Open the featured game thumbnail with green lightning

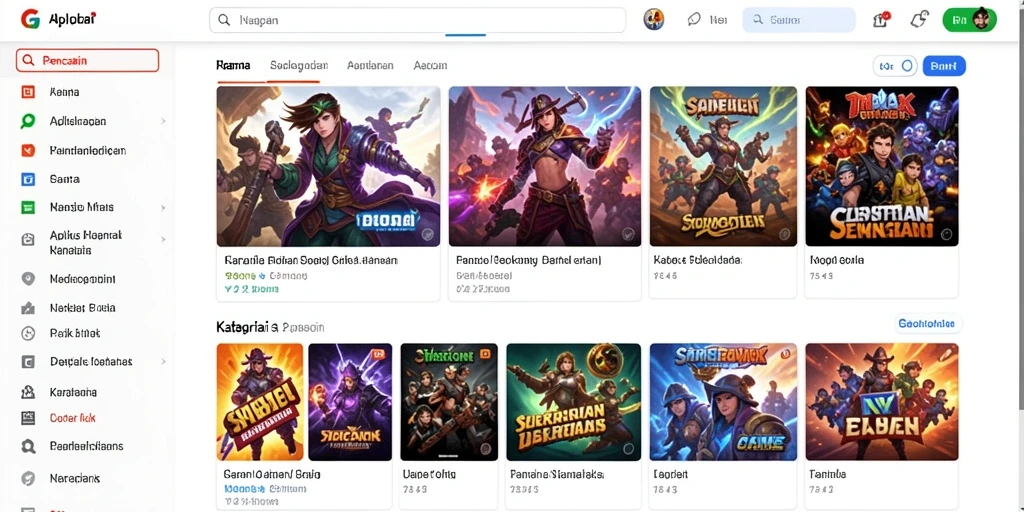coord(724,166)
